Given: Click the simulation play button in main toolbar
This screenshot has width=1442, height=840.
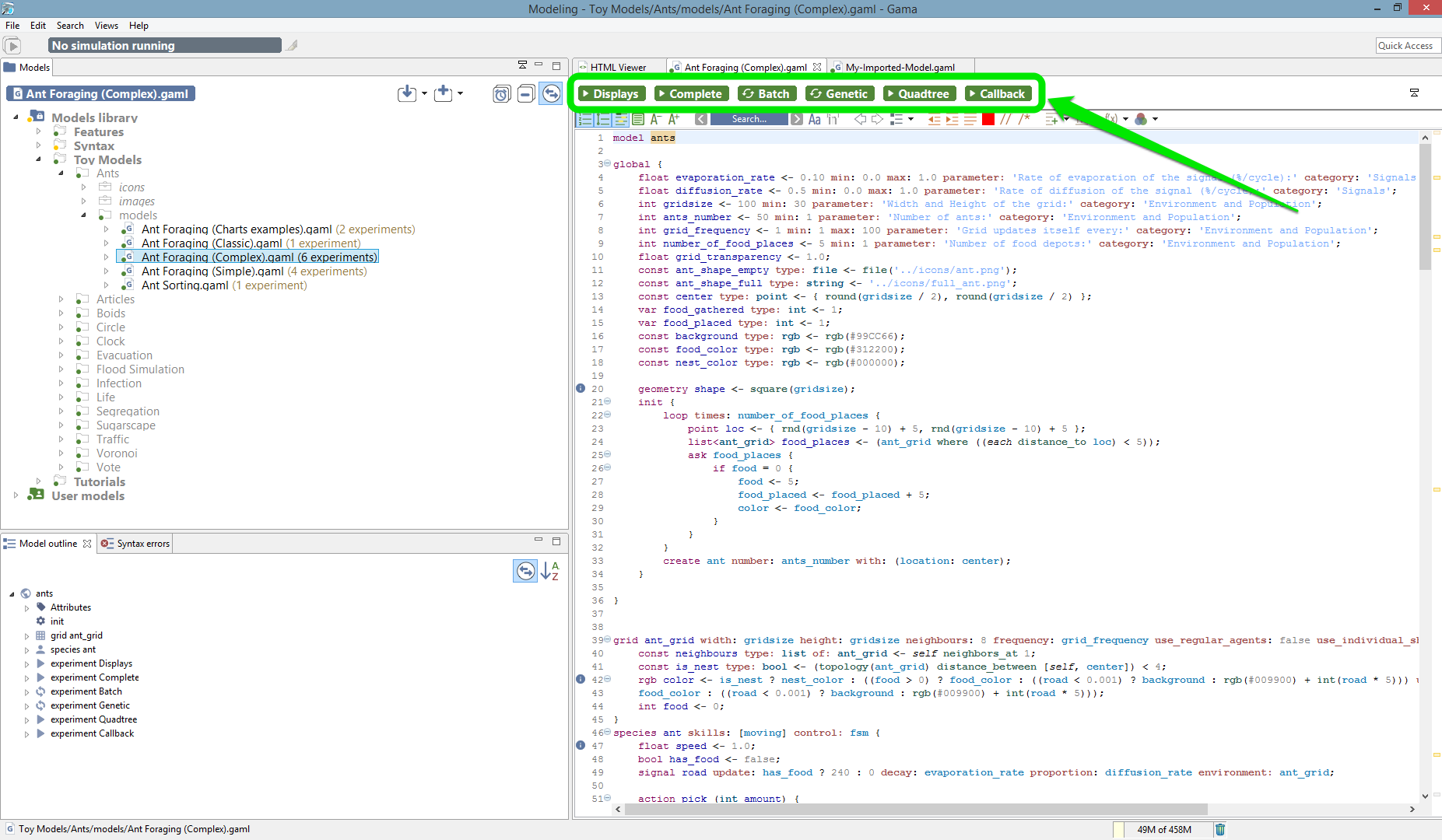Looking at the screenshot, I should [12, 46].
